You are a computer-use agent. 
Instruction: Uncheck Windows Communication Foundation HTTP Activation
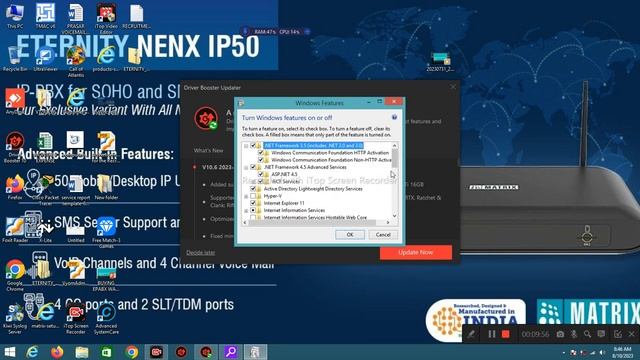[260, 153]
